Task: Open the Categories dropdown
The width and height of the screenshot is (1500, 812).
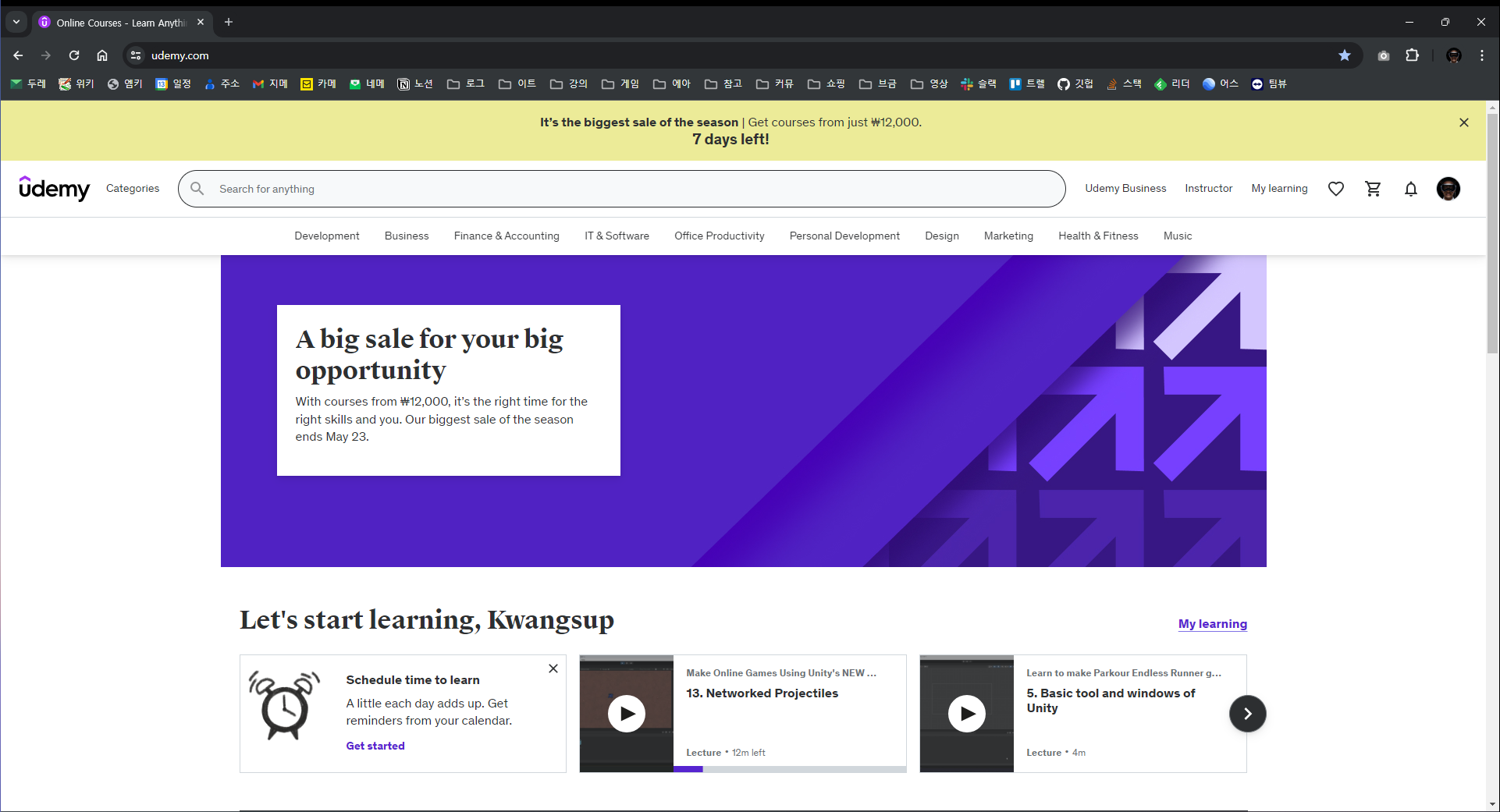Action: 133,189
